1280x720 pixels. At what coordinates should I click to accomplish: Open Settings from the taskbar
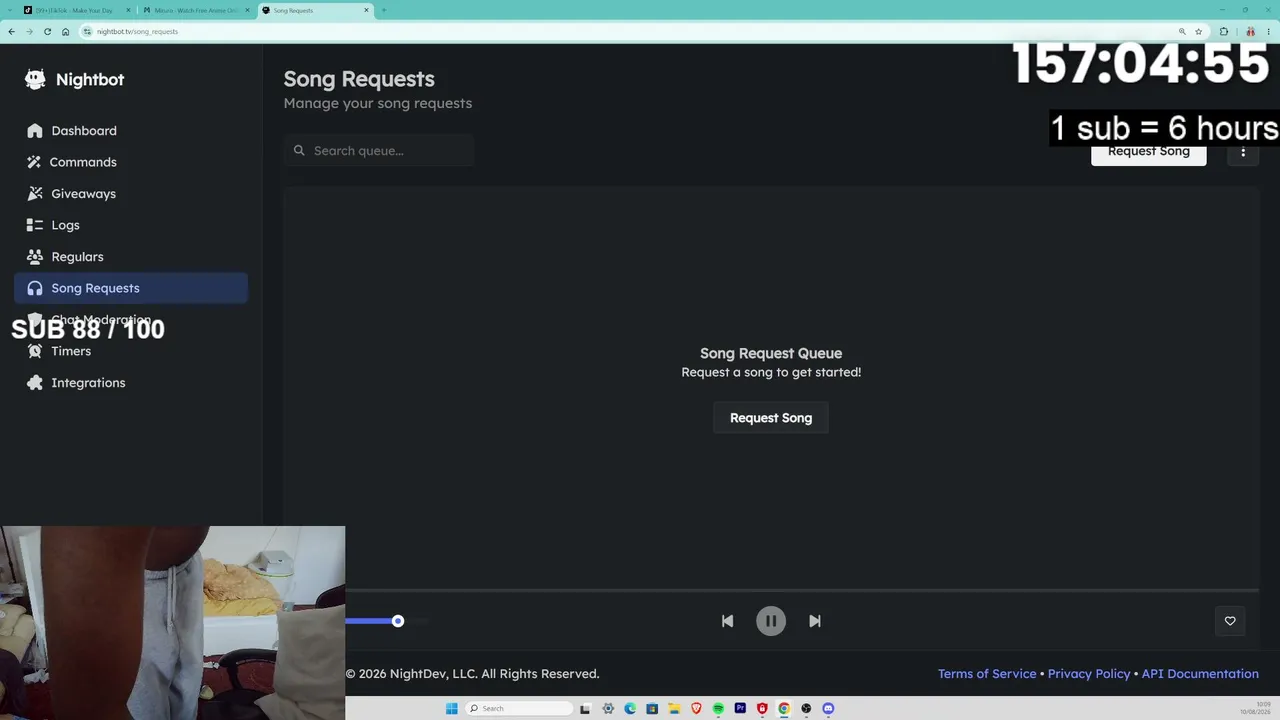tap(608, 709)
